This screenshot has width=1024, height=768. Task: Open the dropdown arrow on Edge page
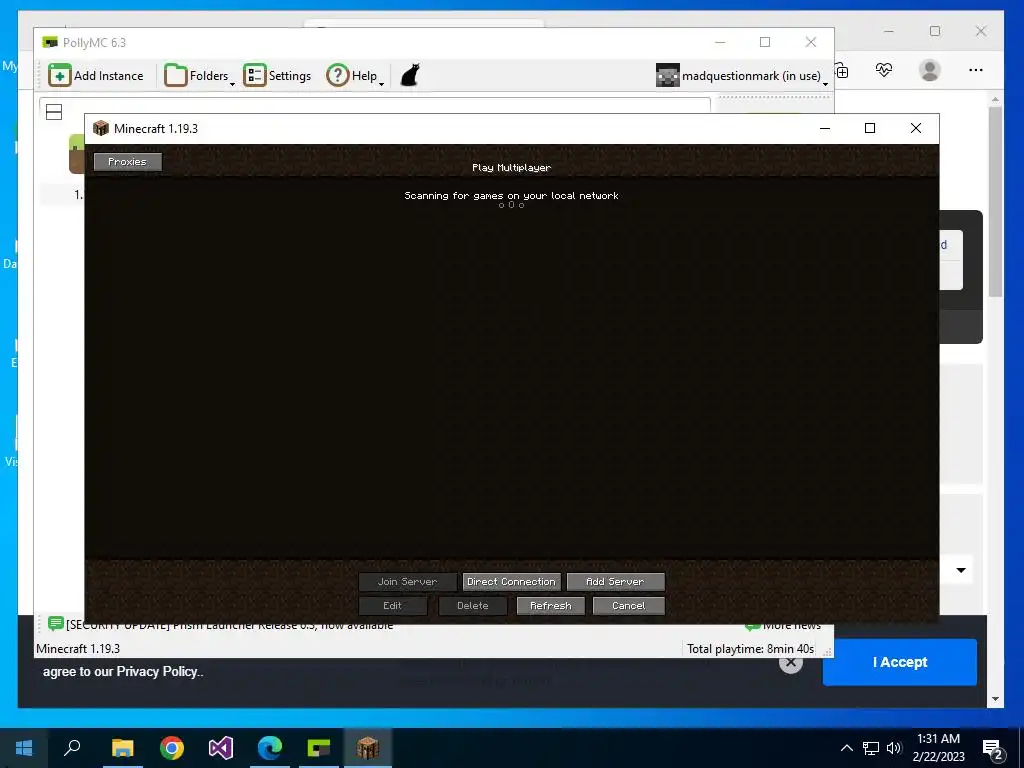click(x=961, y=570)
